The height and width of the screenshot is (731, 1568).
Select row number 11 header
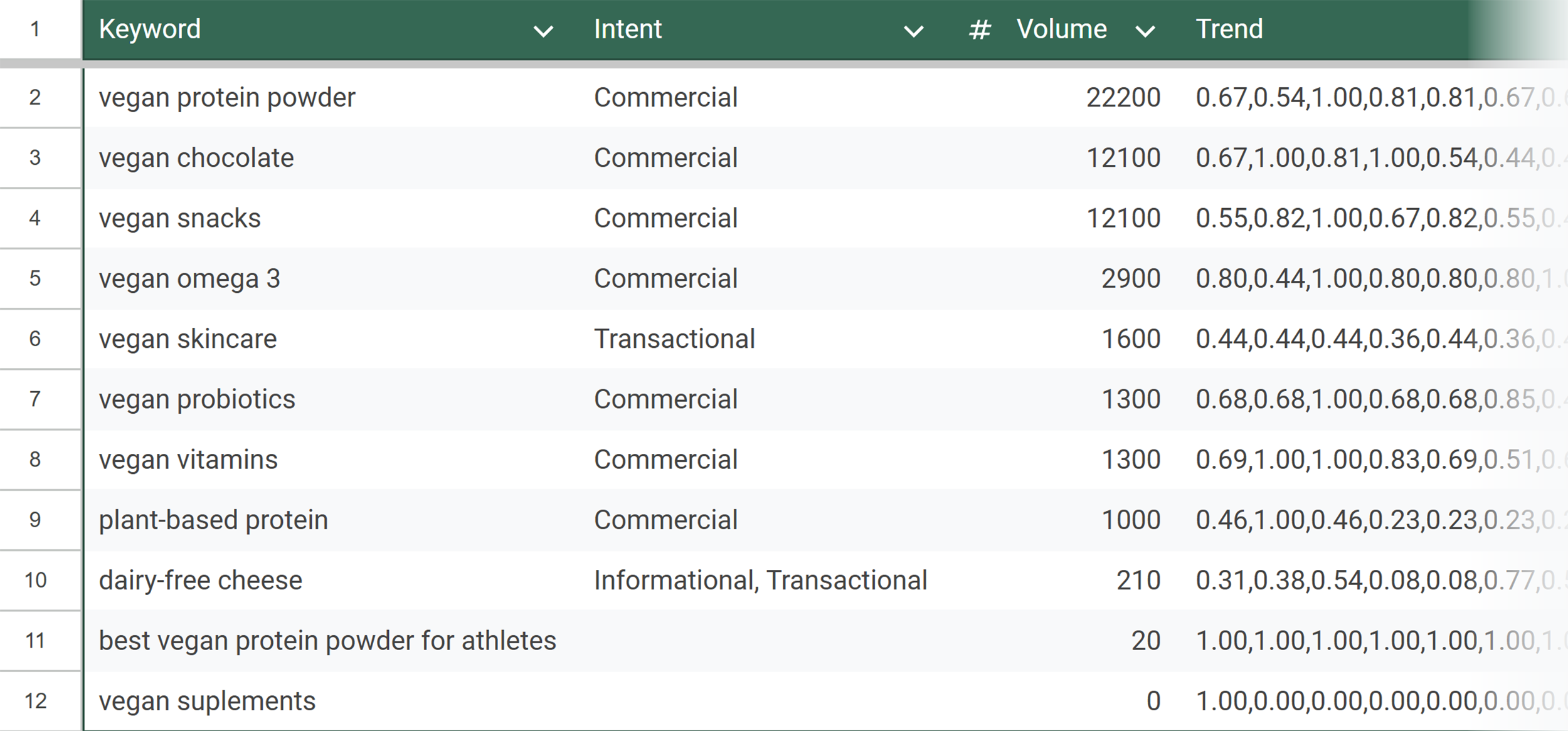pos(35,641)
